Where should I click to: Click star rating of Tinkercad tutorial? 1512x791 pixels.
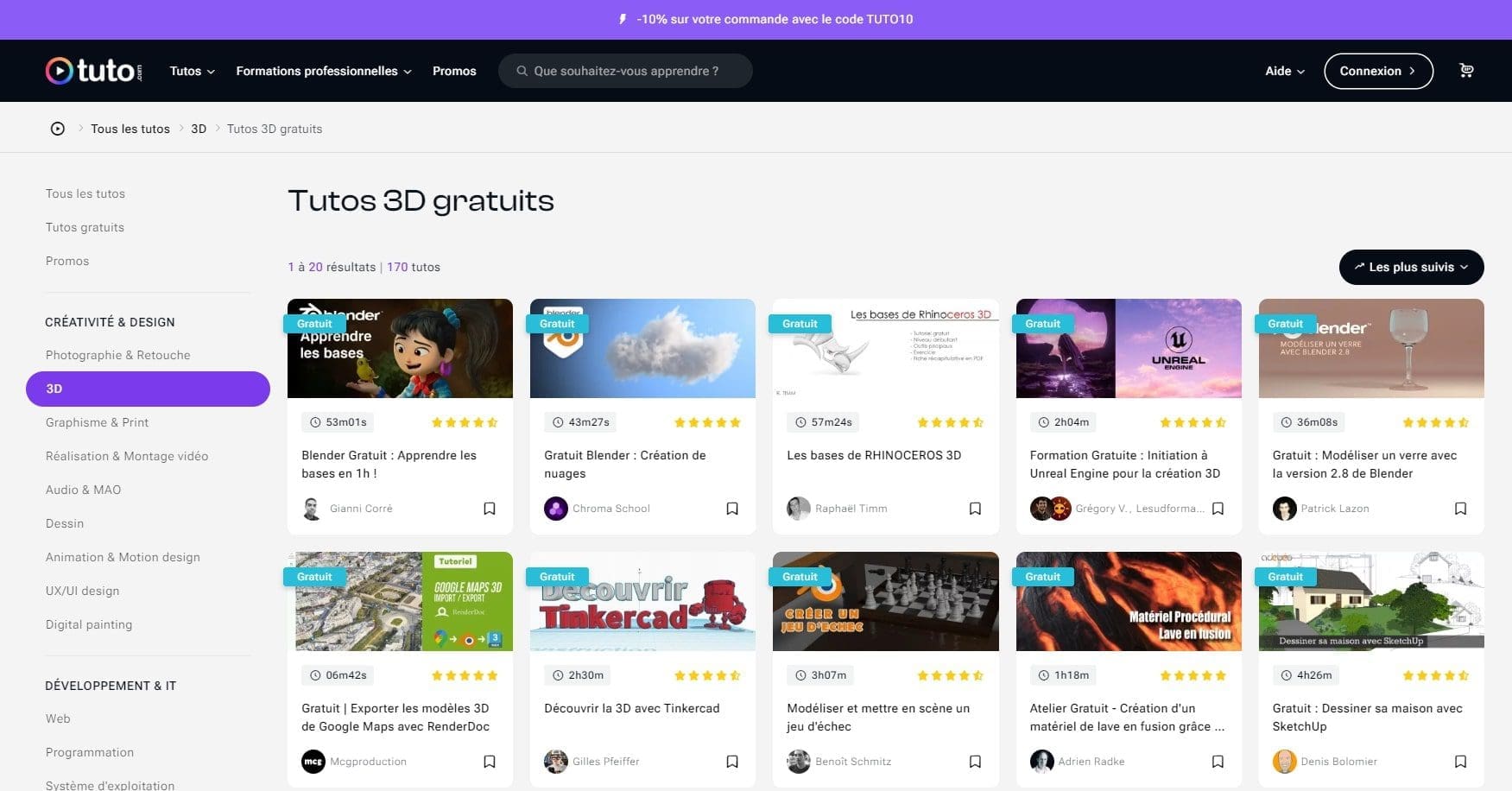(x=707, y=675)
